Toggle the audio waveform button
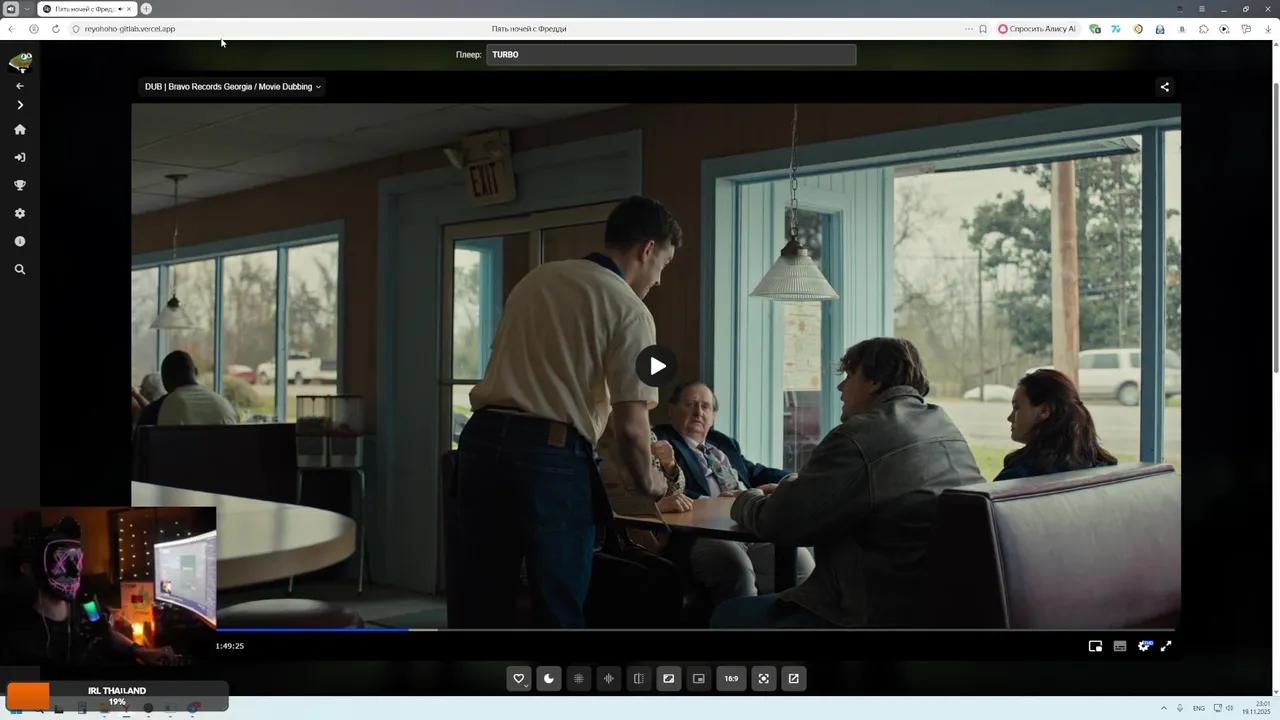The height and width of the screenshot is (720, 1280). click(x=608, y=679)
